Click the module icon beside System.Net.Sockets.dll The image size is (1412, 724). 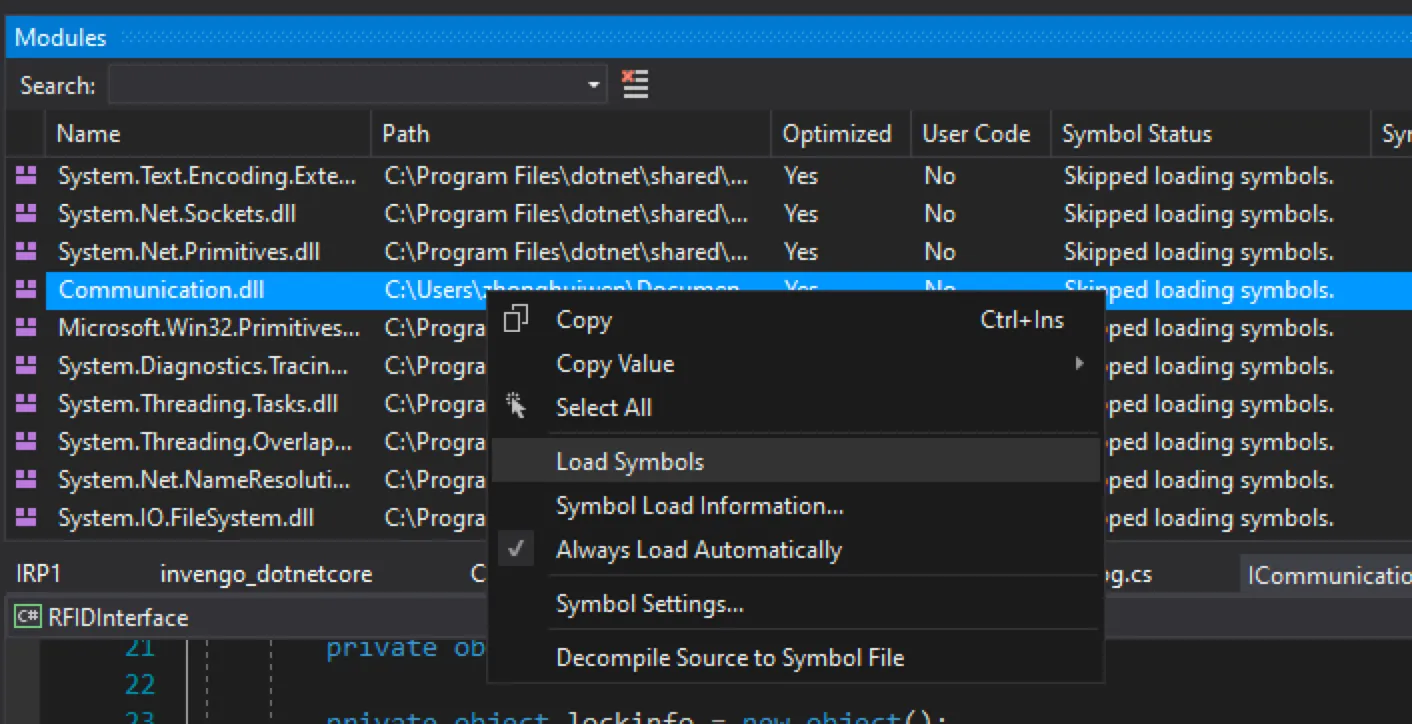[x=26, y=214]
